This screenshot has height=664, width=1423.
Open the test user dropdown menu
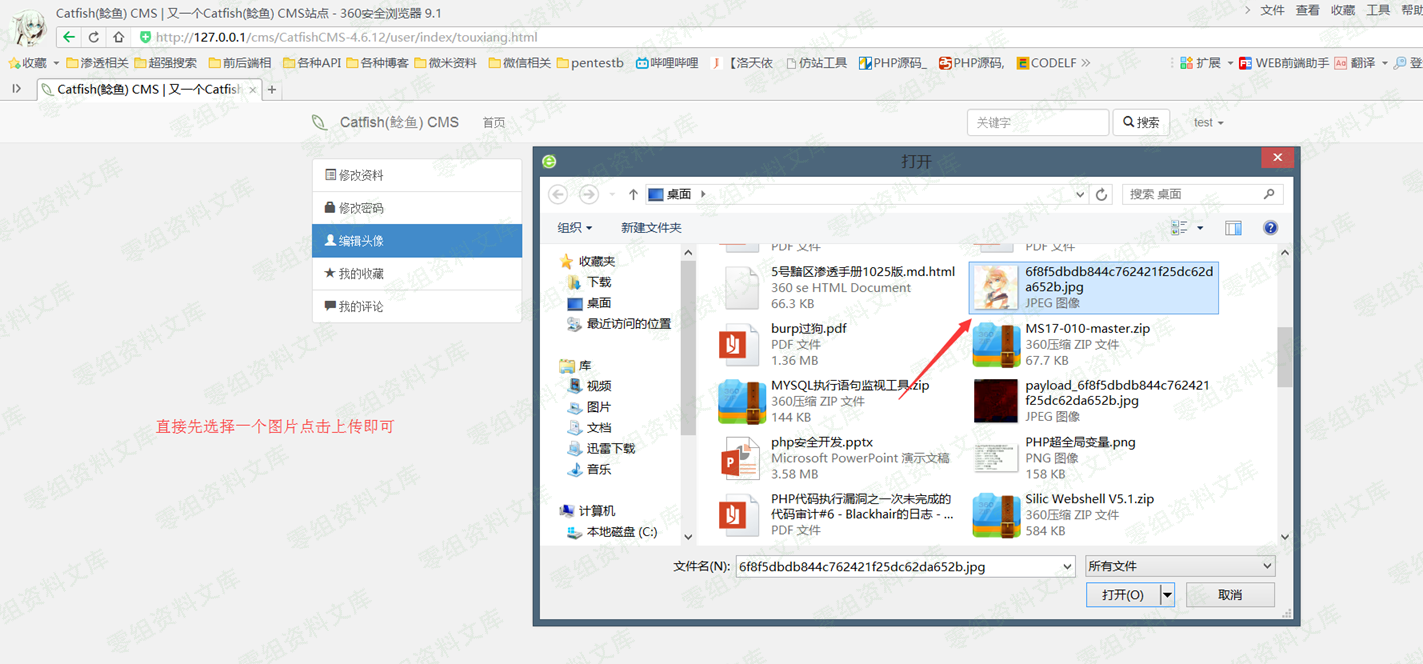[x=1208, y=122]
